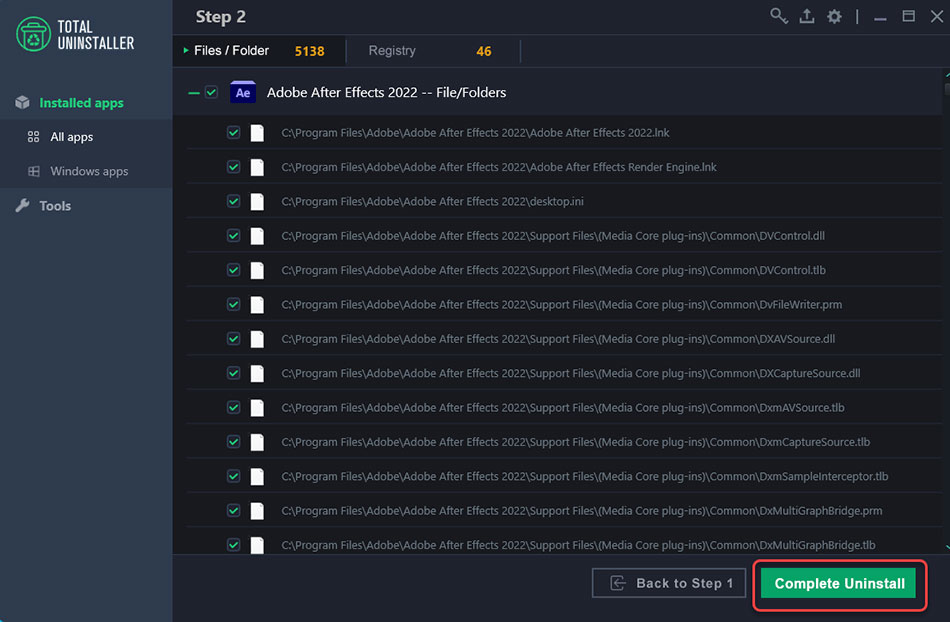Switch to Files / Folder tab
The width and height of the screenshot is (950, 622).
coord(259,51)
